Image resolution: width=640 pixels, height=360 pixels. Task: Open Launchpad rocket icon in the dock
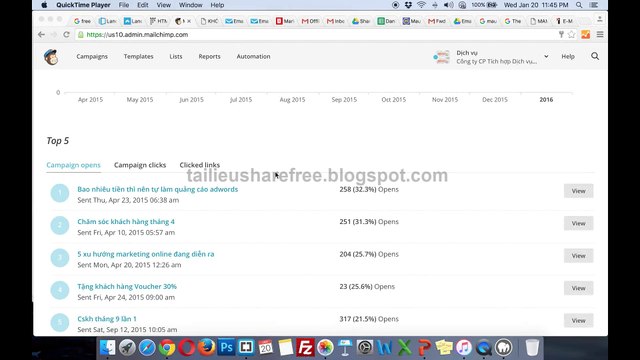[127, 347]
